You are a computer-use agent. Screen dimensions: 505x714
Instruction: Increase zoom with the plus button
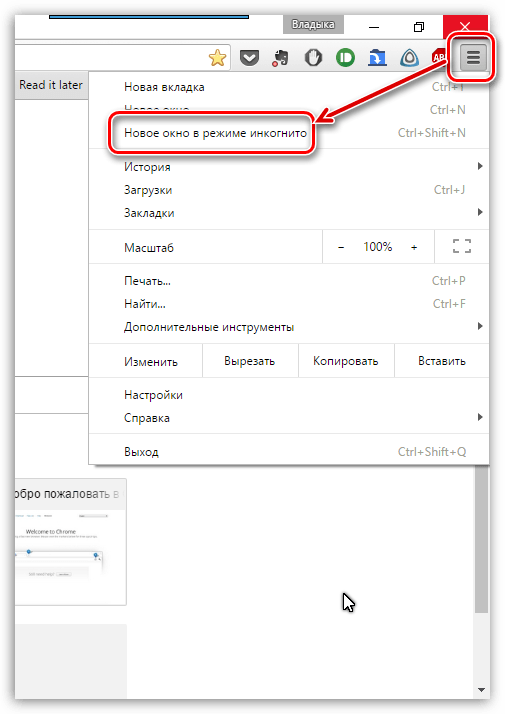(x=414, y=247)
